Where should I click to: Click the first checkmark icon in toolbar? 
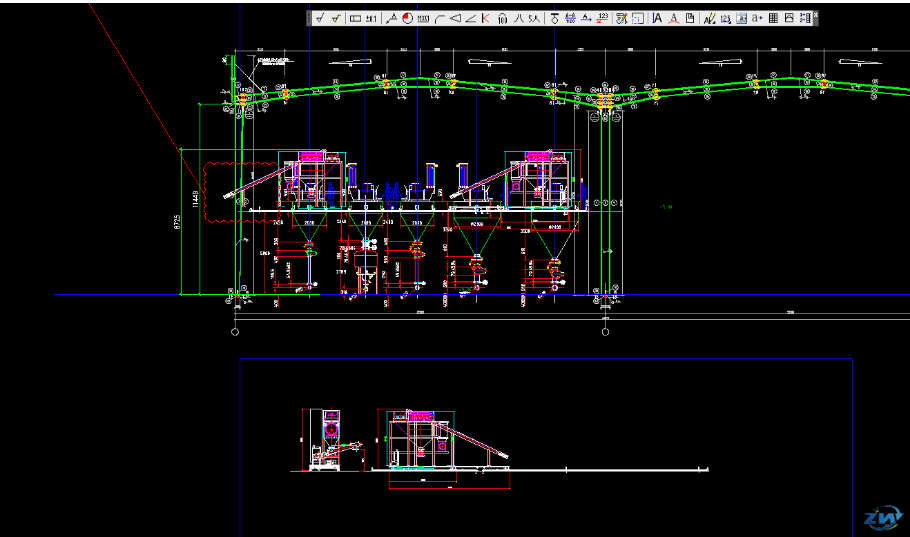pyautogui.click(x=320, y=18)
